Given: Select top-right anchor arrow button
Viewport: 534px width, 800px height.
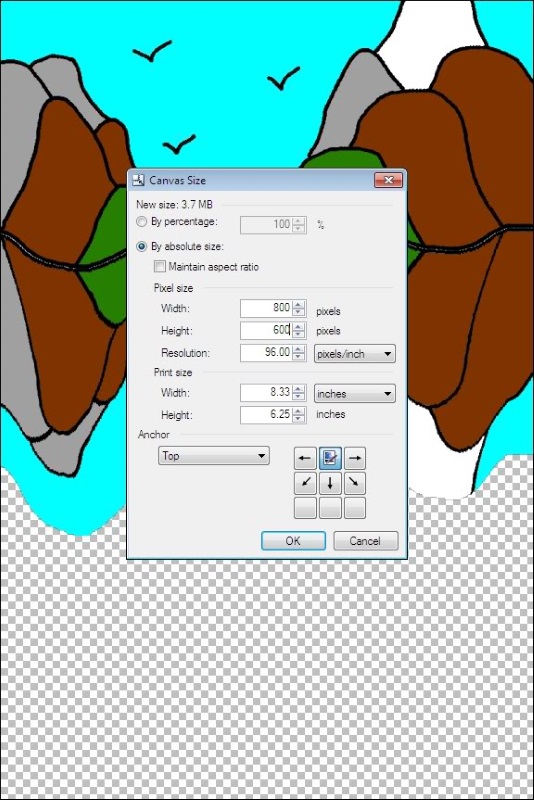Looking at the screenshot, I should (x=354, y=458).
